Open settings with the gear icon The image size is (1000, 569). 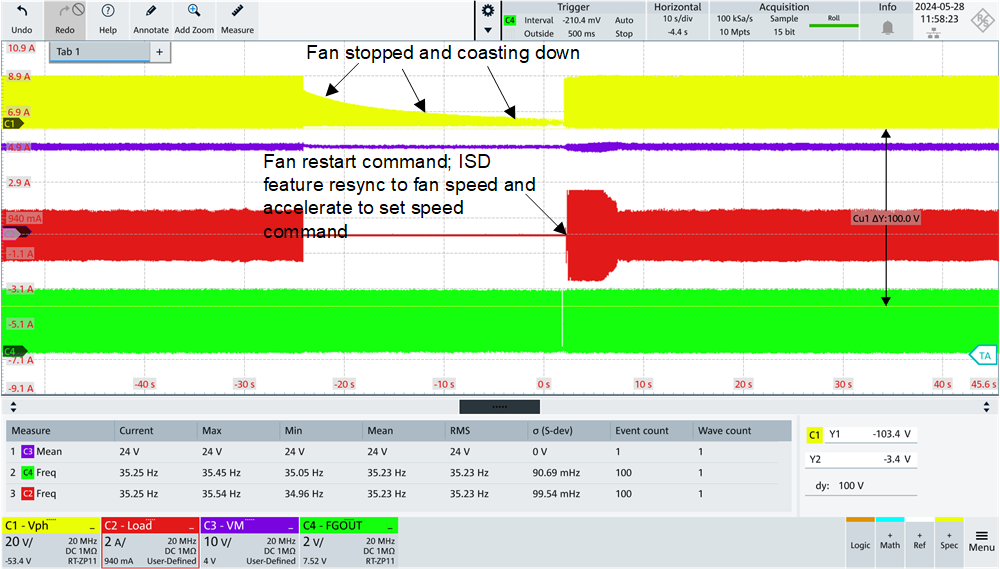point(487,10)
